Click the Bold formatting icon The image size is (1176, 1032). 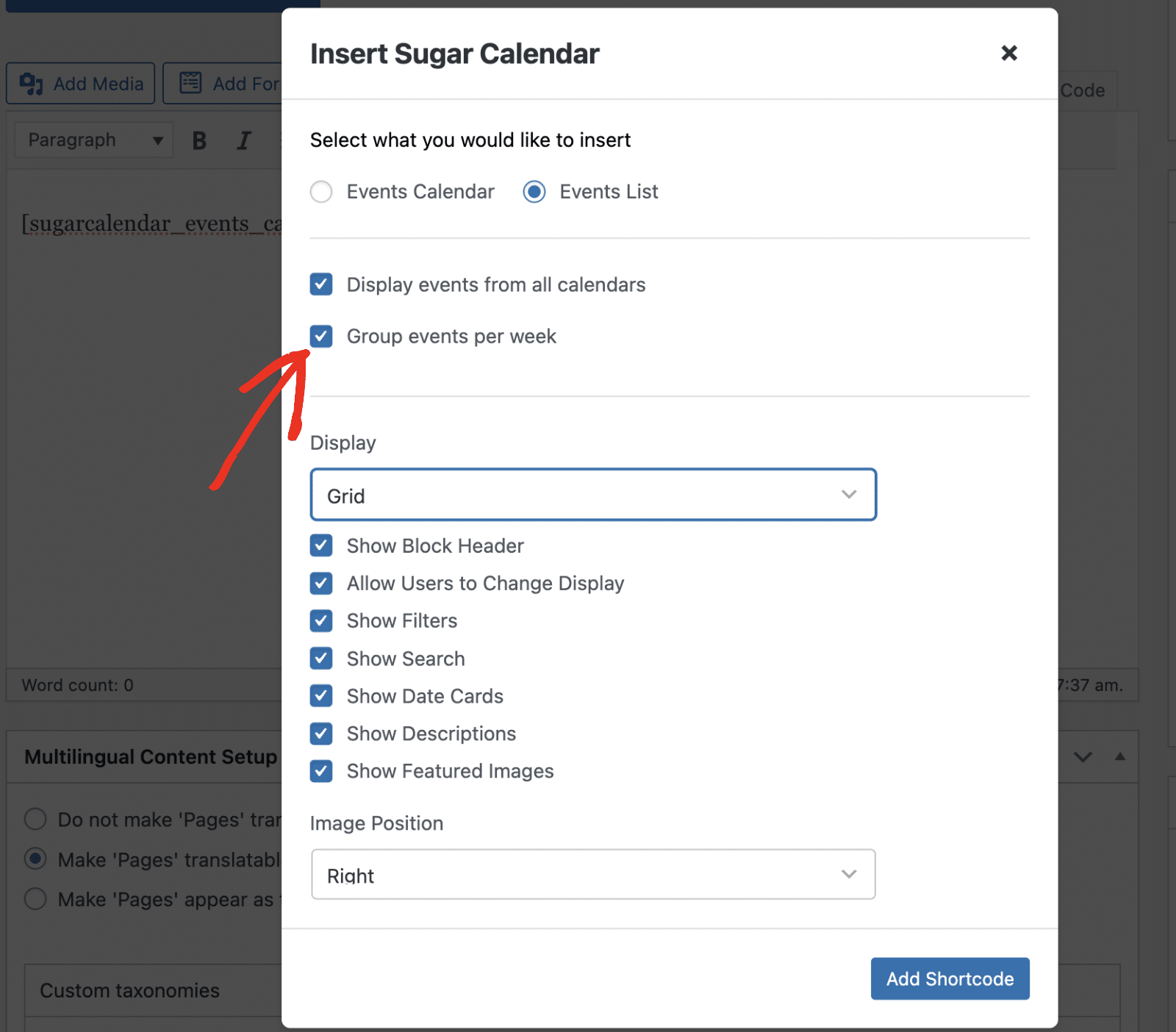tap(199, 140)
